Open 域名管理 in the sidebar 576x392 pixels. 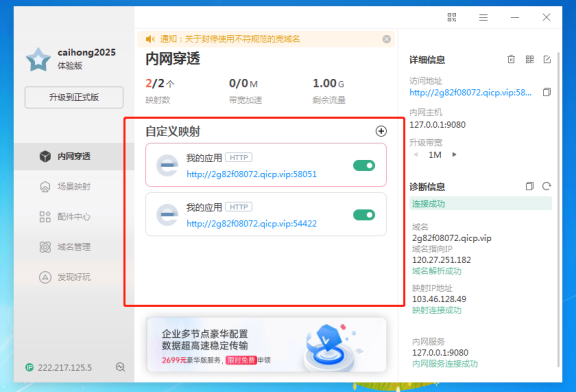(x=74, y=247)
